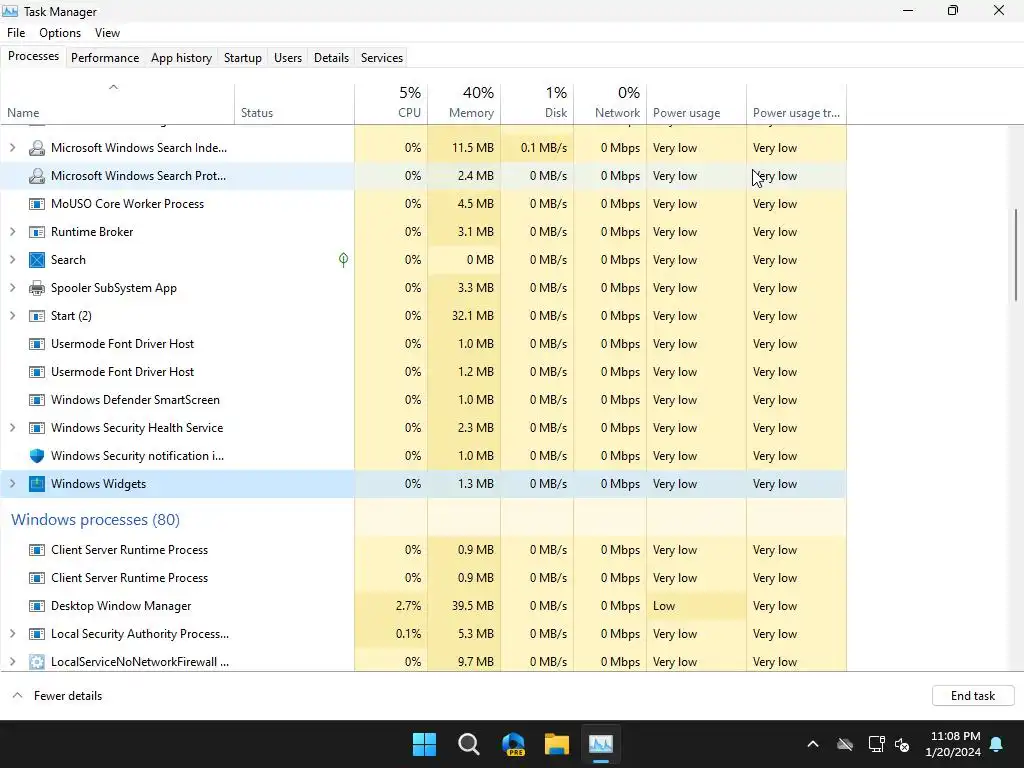Sort by the Name column header
The image size is (1024, 768).
117,103
